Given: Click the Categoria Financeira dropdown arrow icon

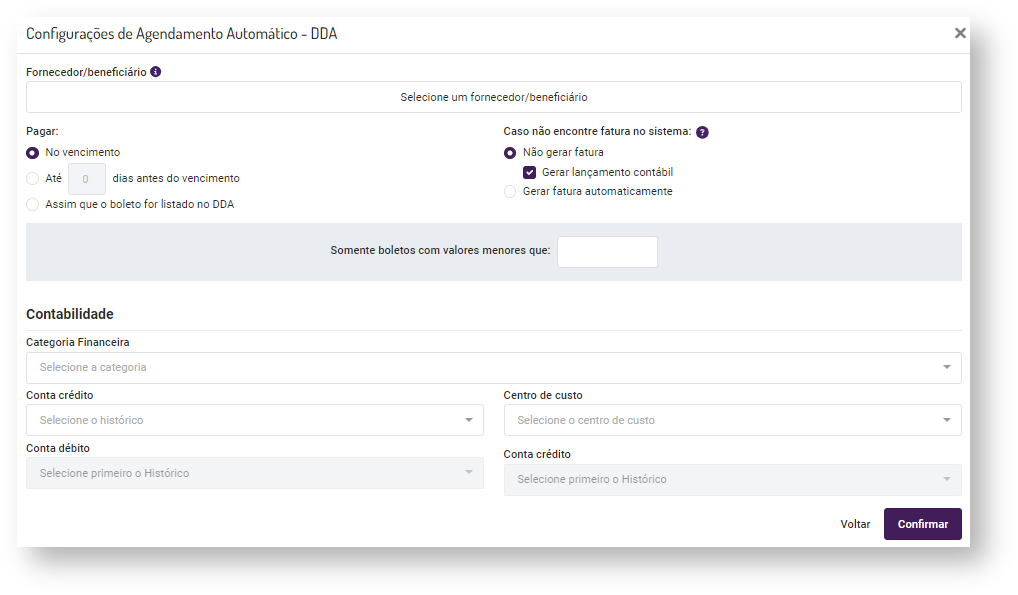Looking at the screenshot, I should tap(946, 368).
